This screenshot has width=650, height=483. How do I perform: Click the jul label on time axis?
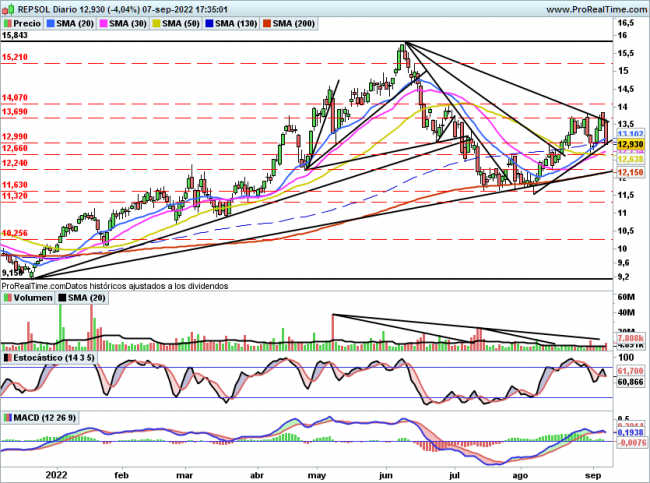(x=454, y=475)
